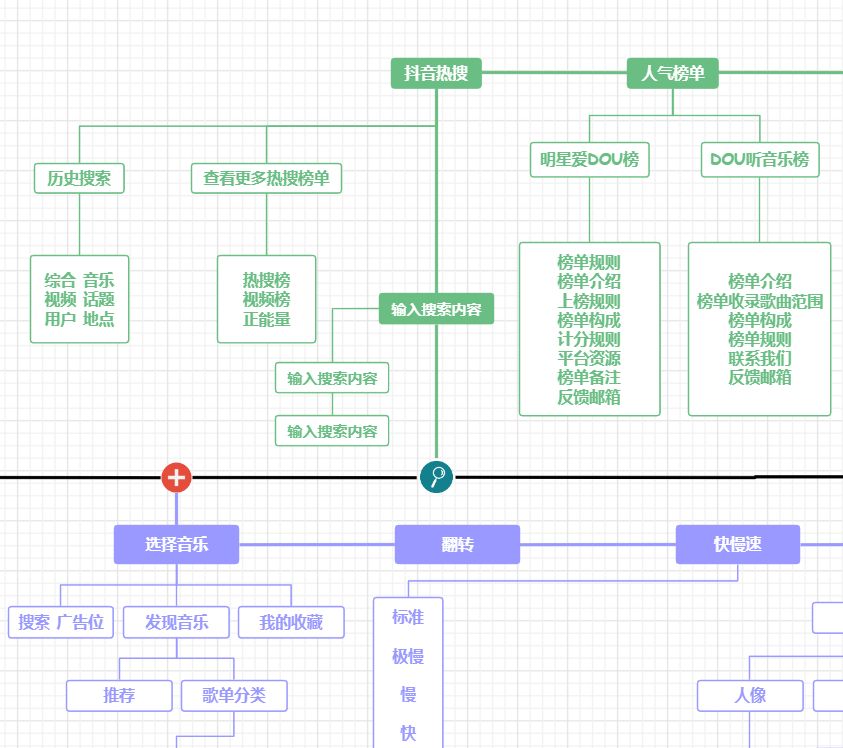
Task: Select the 人像 node
Action: [750, 695]
